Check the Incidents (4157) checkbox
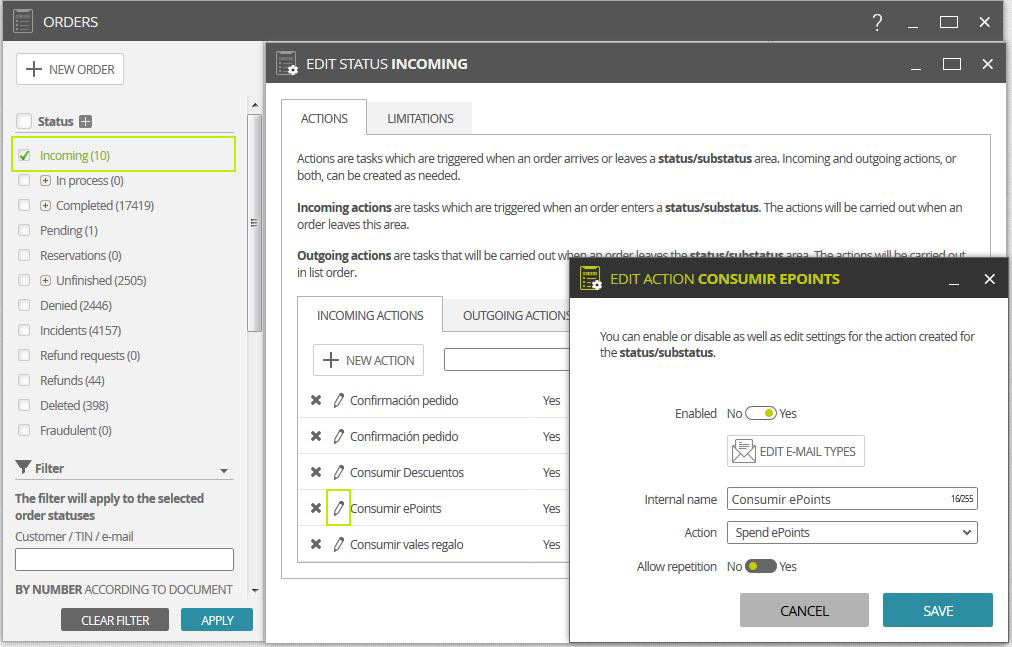1012x647 pixels. pos(25,330)
